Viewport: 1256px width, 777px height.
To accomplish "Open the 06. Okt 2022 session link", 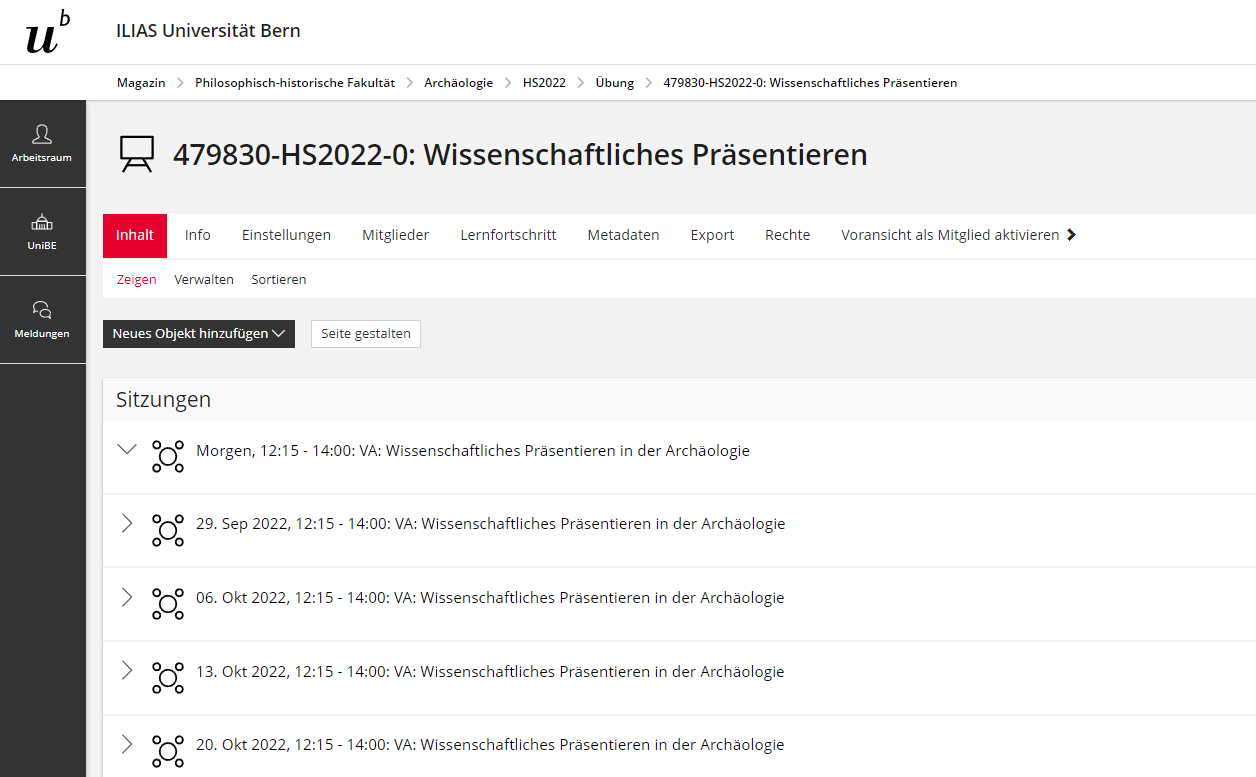I will [x=490, y=598].
